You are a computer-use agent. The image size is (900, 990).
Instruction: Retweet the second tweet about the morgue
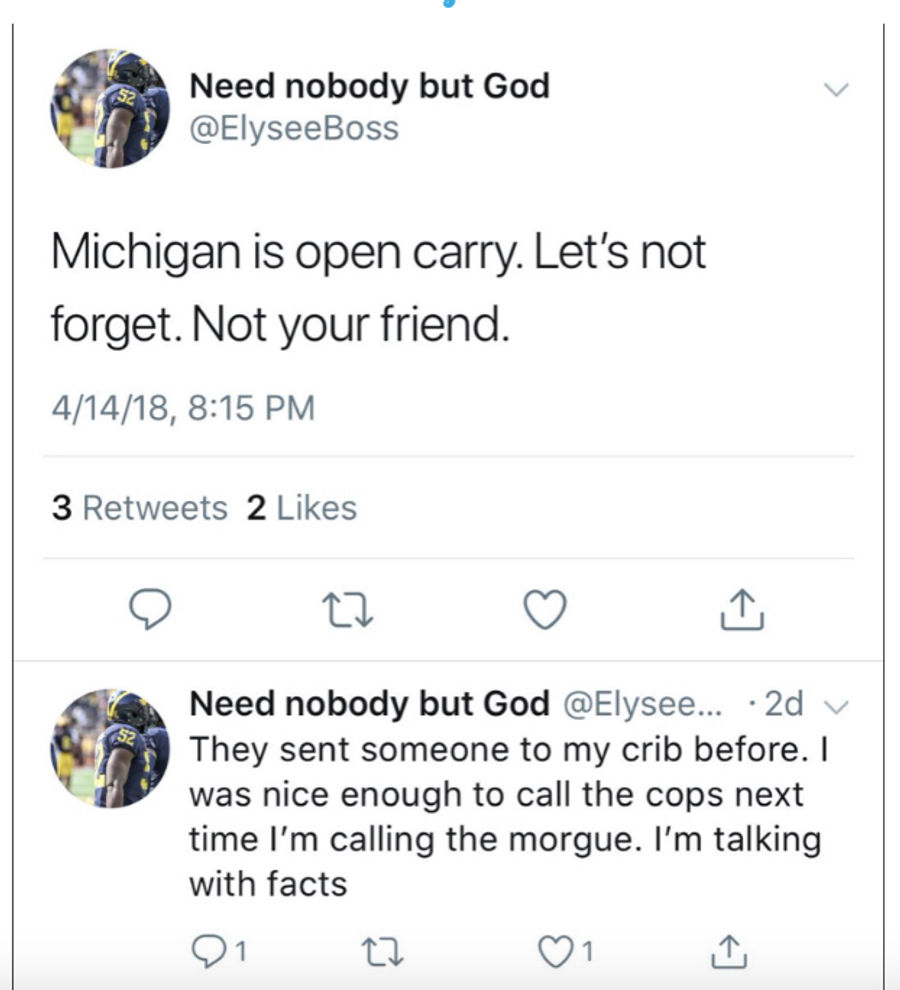[x=382, y=951]
